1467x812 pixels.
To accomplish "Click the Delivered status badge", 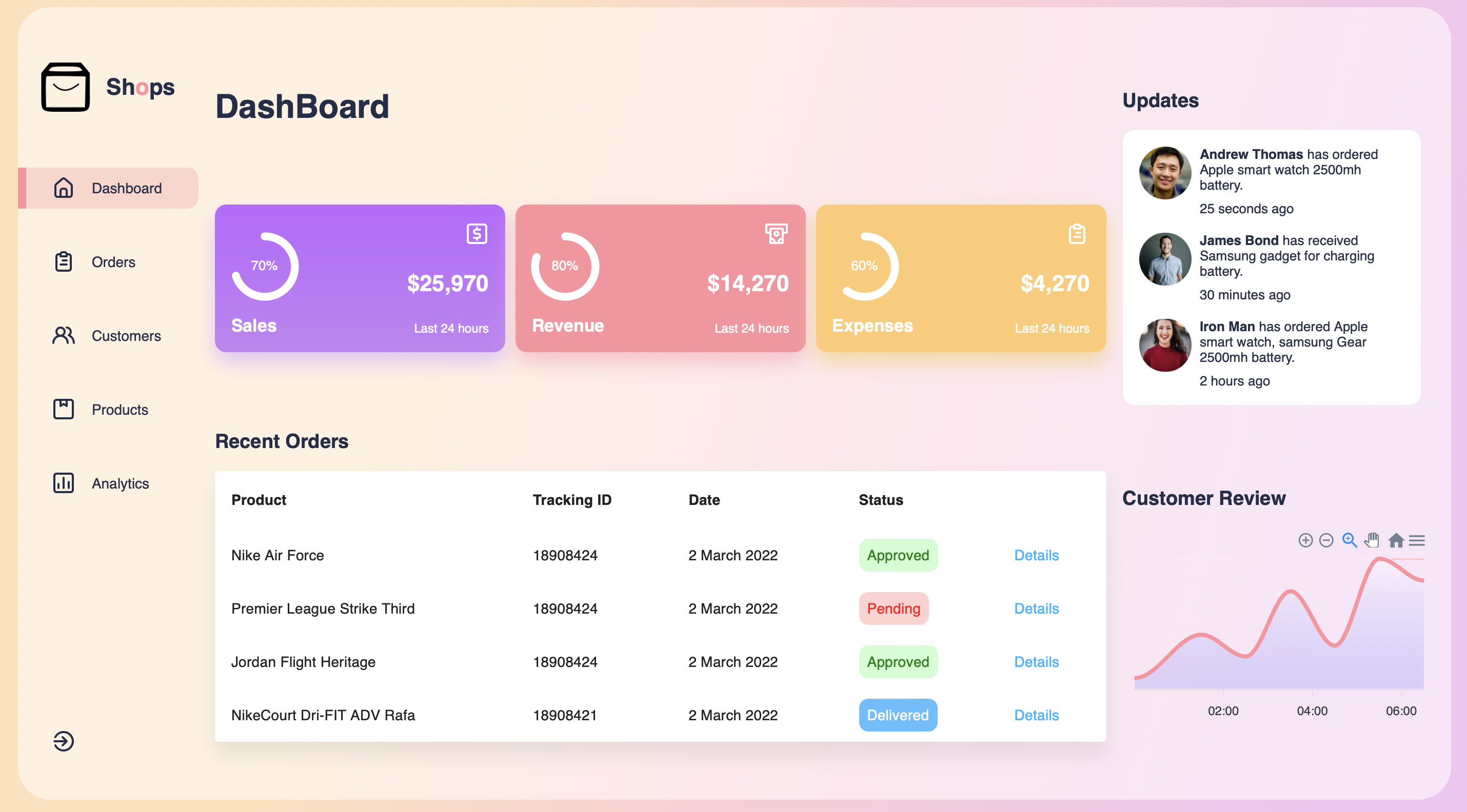I will tap(898, 715).
